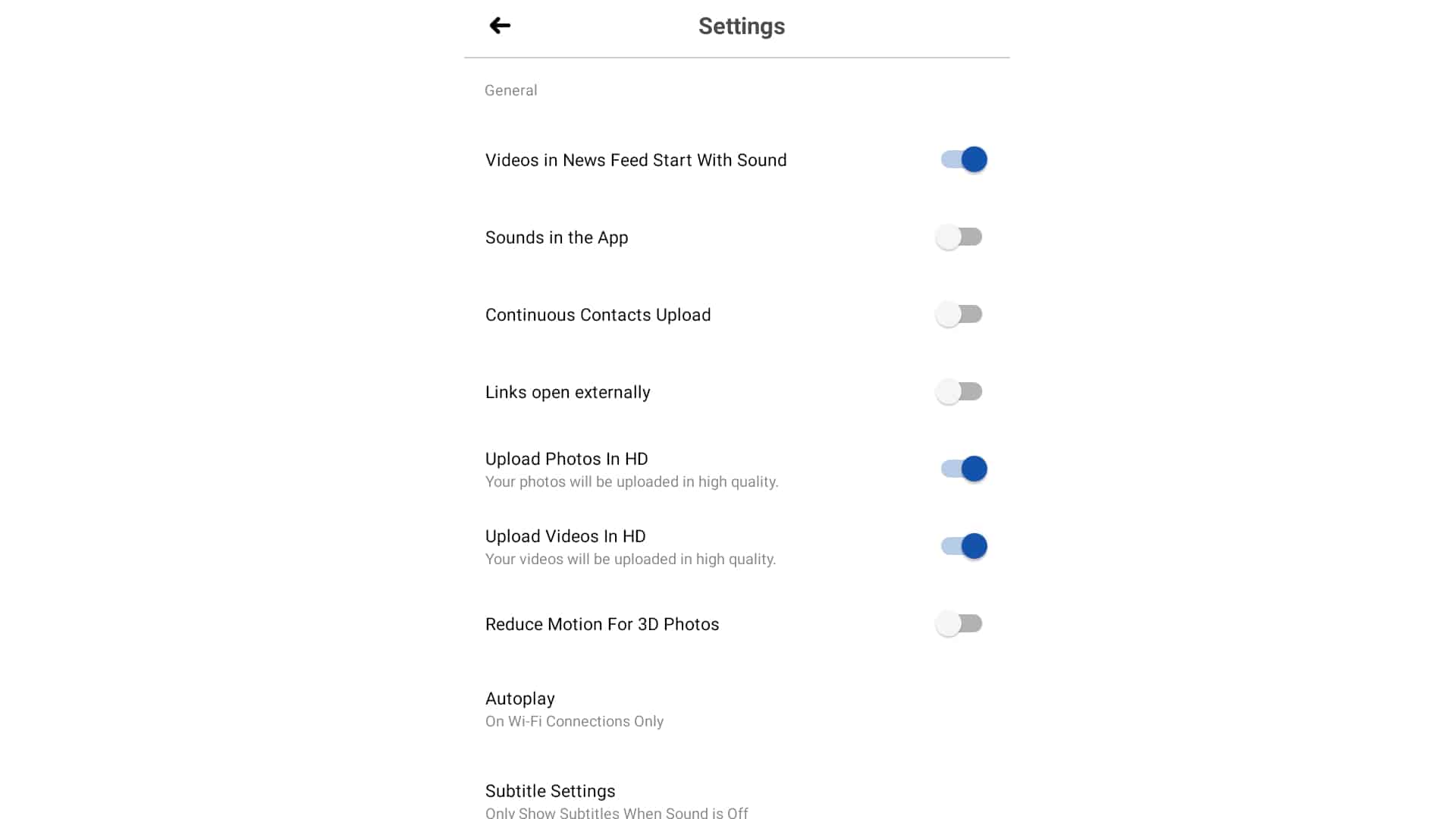The width and height of the screenshot is (1456, 819).
Task: Click the "Reduce Motion For 3D Photos" label
Action: [x=602, y=624]
